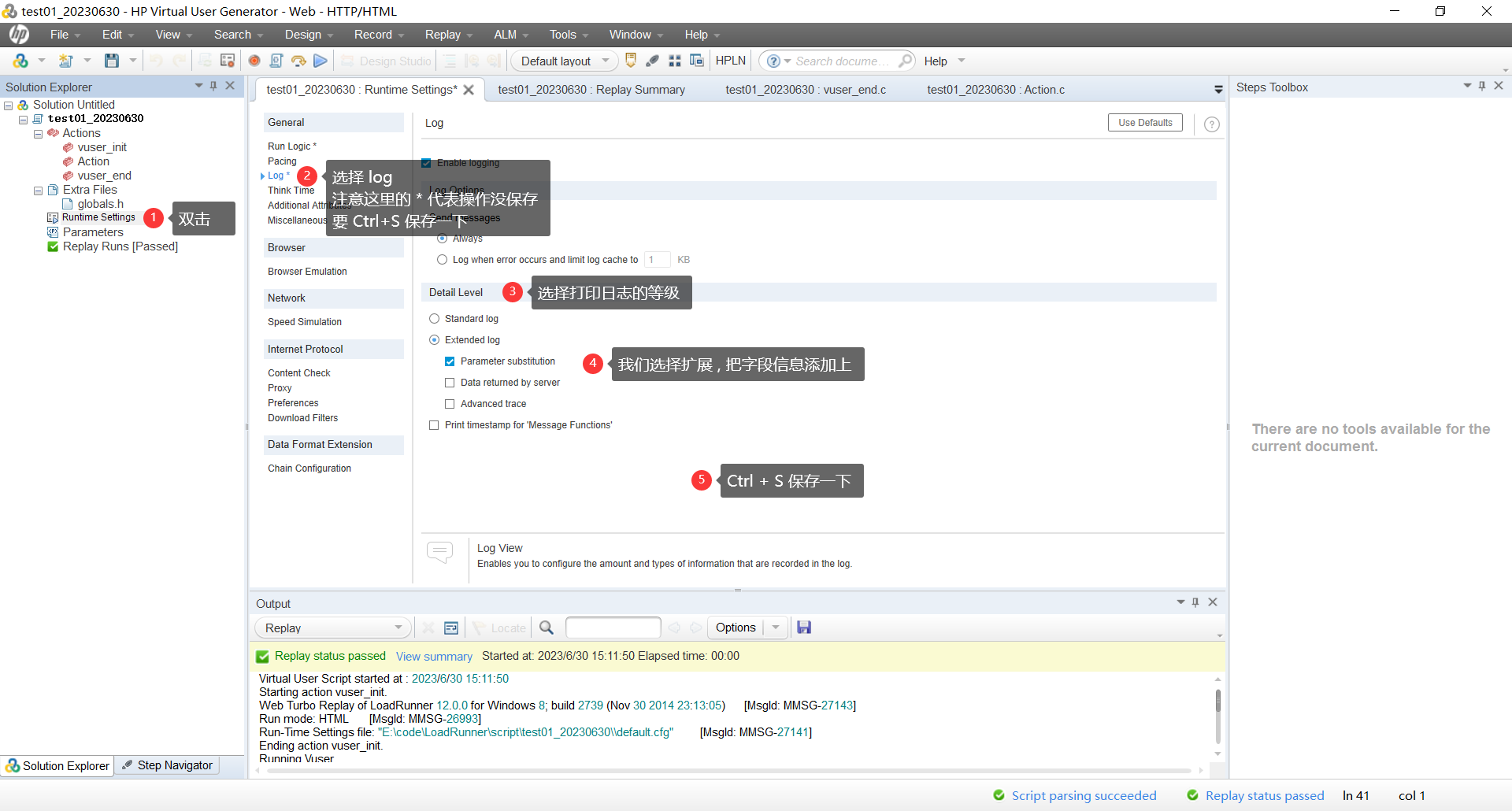Collapse the Actions tree node
This screenshot has height=811, width=1512.
click(38, 134)
